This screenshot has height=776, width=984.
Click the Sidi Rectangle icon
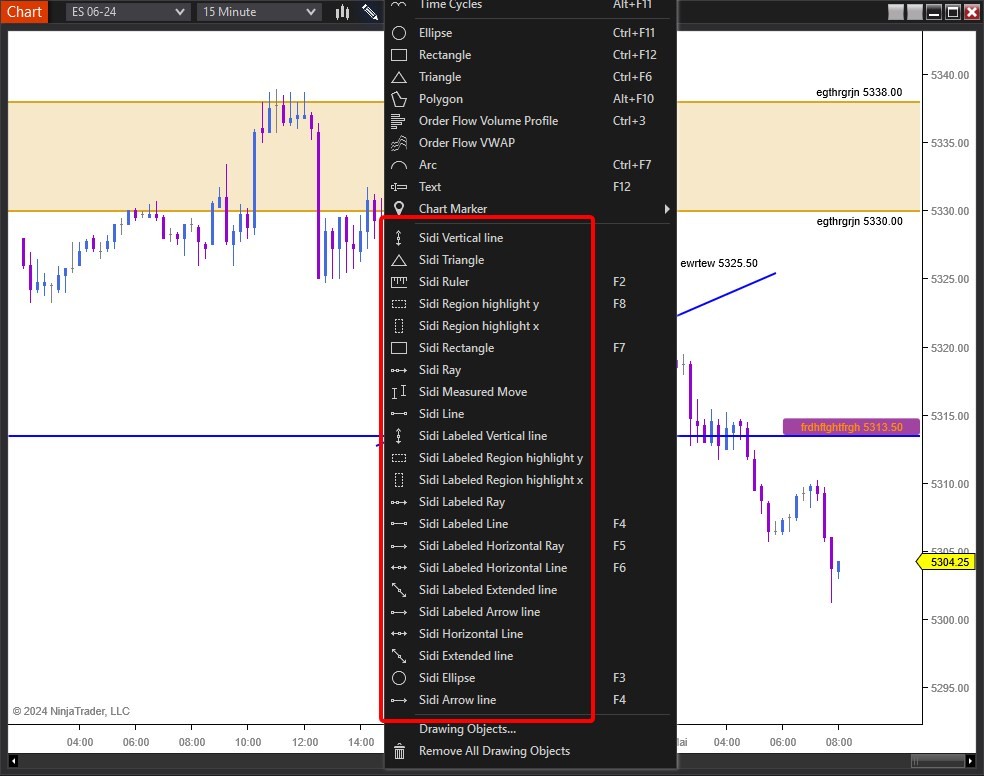398,348
